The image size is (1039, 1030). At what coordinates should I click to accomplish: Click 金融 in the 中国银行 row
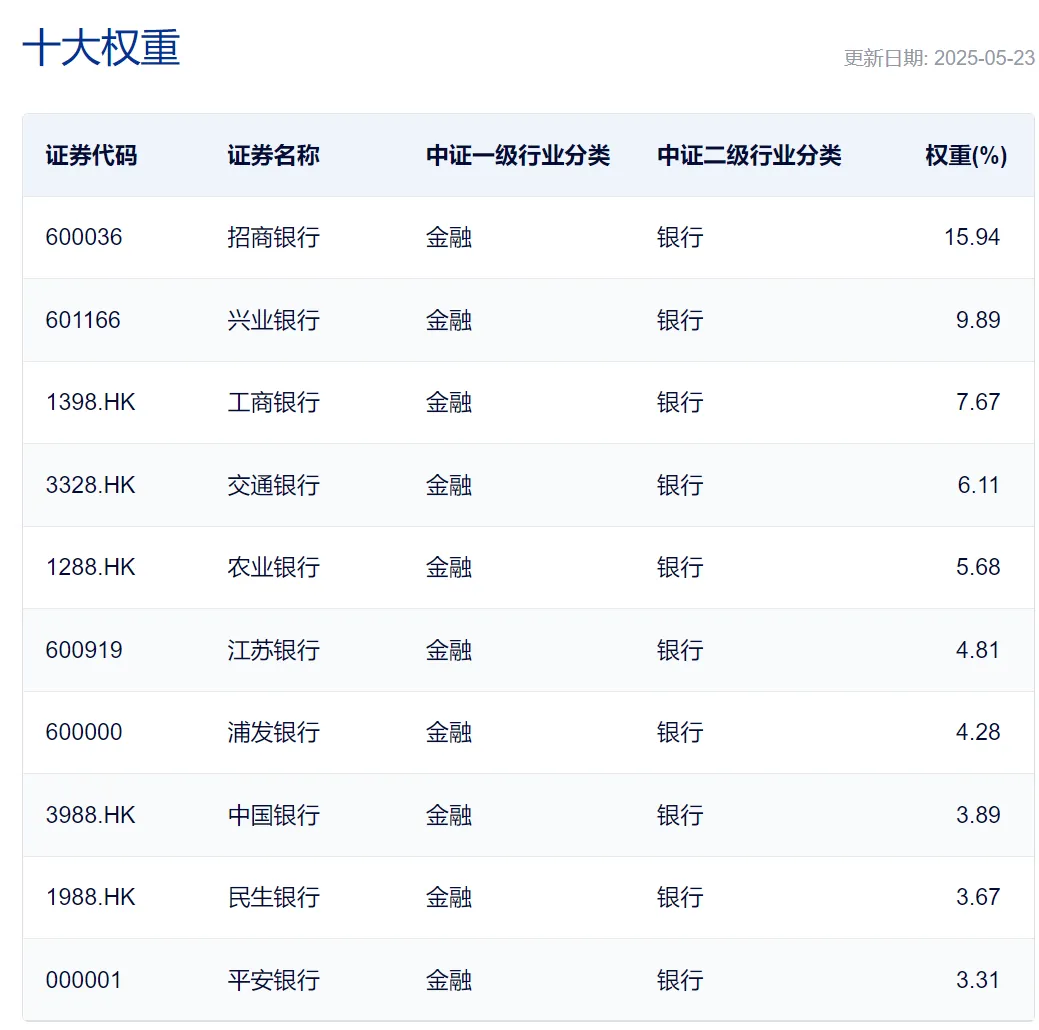[449, 815]
